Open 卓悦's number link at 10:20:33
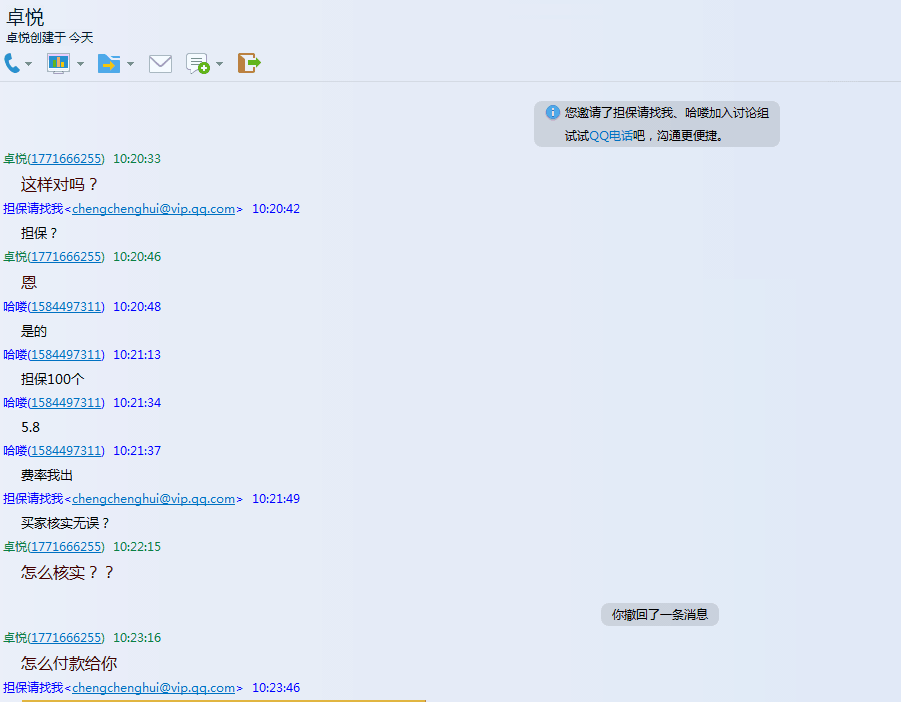 click(x=66, y=159)
